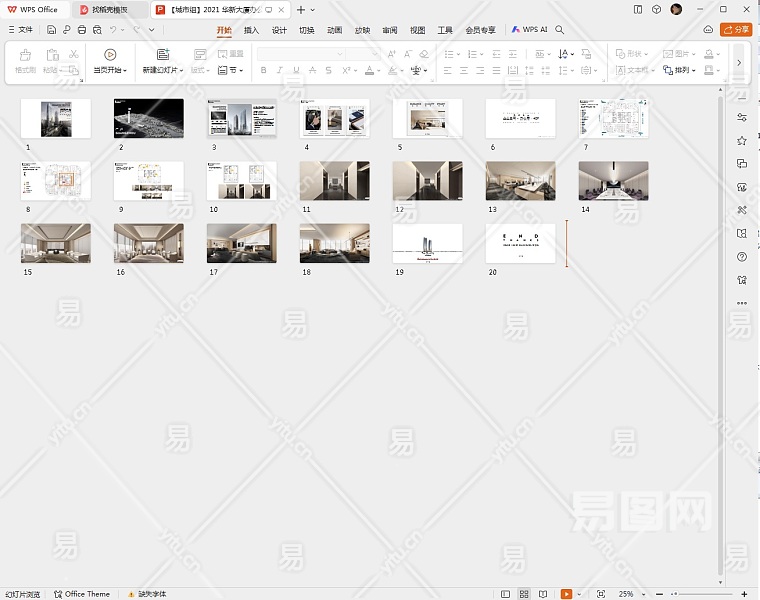Switch to slide sorter view in status bar
The width and height of the screenshot is (760, 600).
point(524,594)
